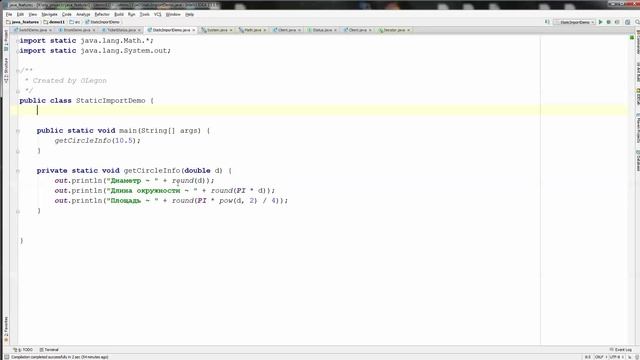Open the run configuration dropdown StaticImportDemo

(x=575, y=22)
